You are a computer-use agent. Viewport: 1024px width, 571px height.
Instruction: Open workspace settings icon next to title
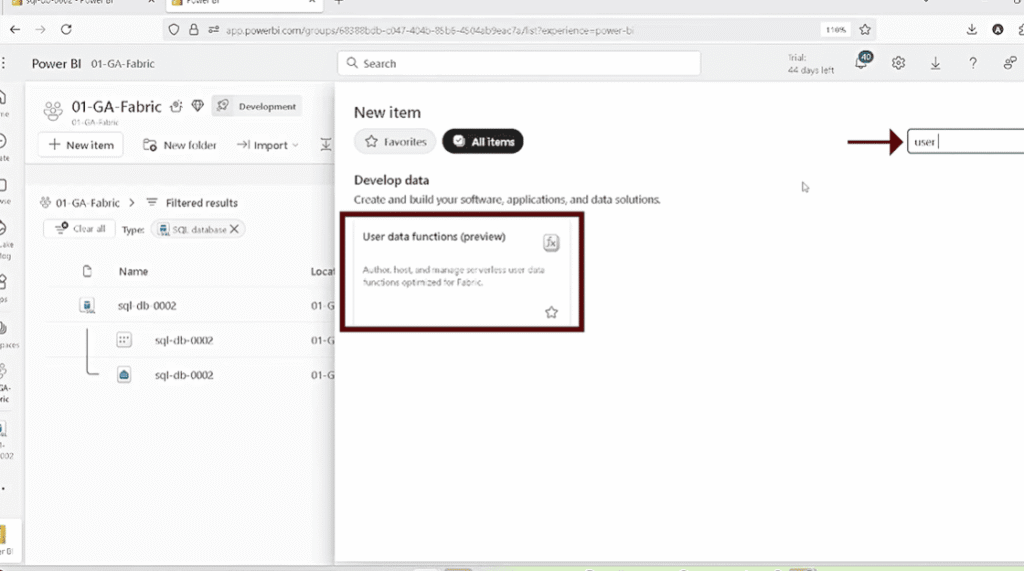pyautogui.click(x=176, y=106)
